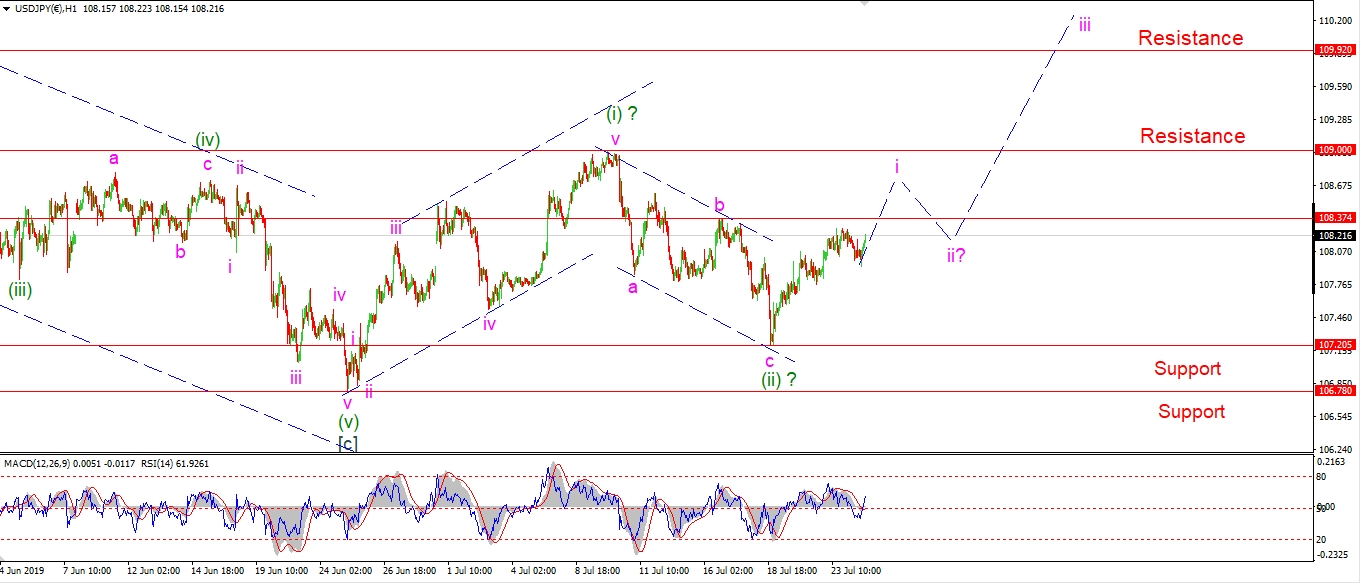This screenshot has height=584, width=1361.
Task: Click the green "(iv)" wave label
Action: pyautogui.click(x=207, y=140)
